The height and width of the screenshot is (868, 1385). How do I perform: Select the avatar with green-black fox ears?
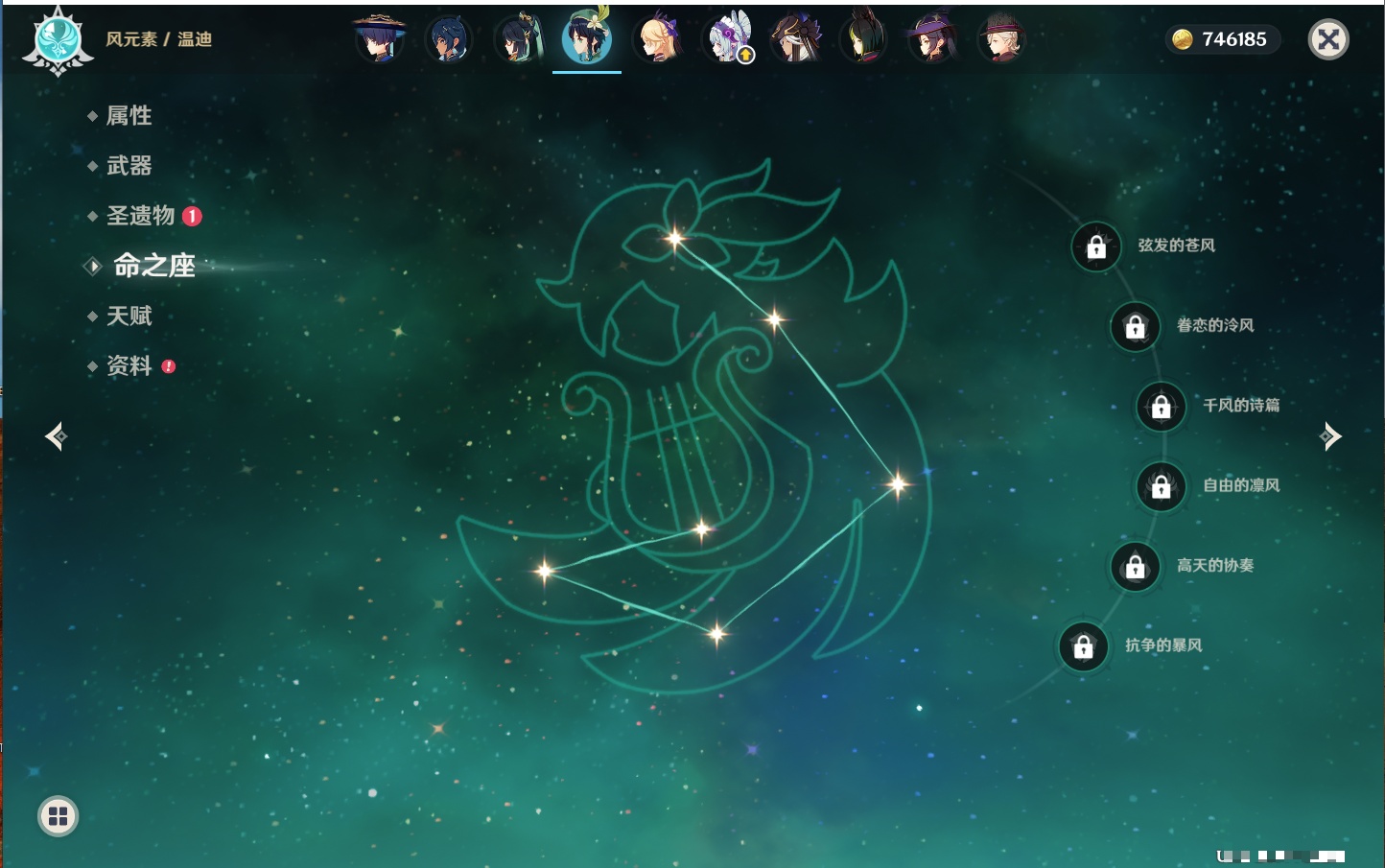click(863, 39)
